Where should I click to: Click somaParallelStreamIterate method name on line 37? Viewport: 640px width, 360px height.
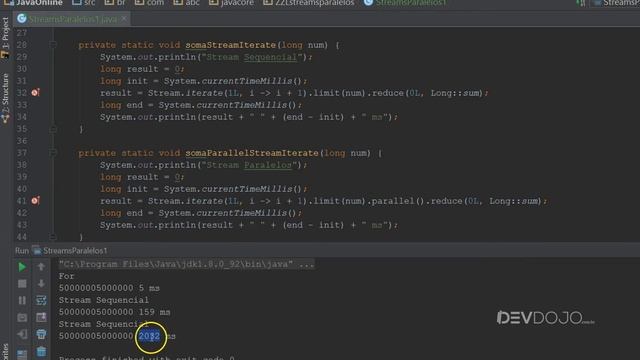tap(252, 153)
